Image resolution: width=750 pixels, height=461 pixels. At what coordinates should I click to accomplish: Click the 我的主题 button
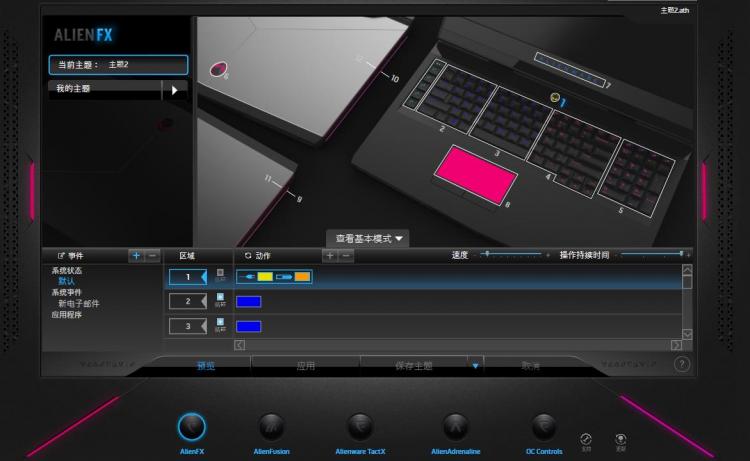coord(105,89)
